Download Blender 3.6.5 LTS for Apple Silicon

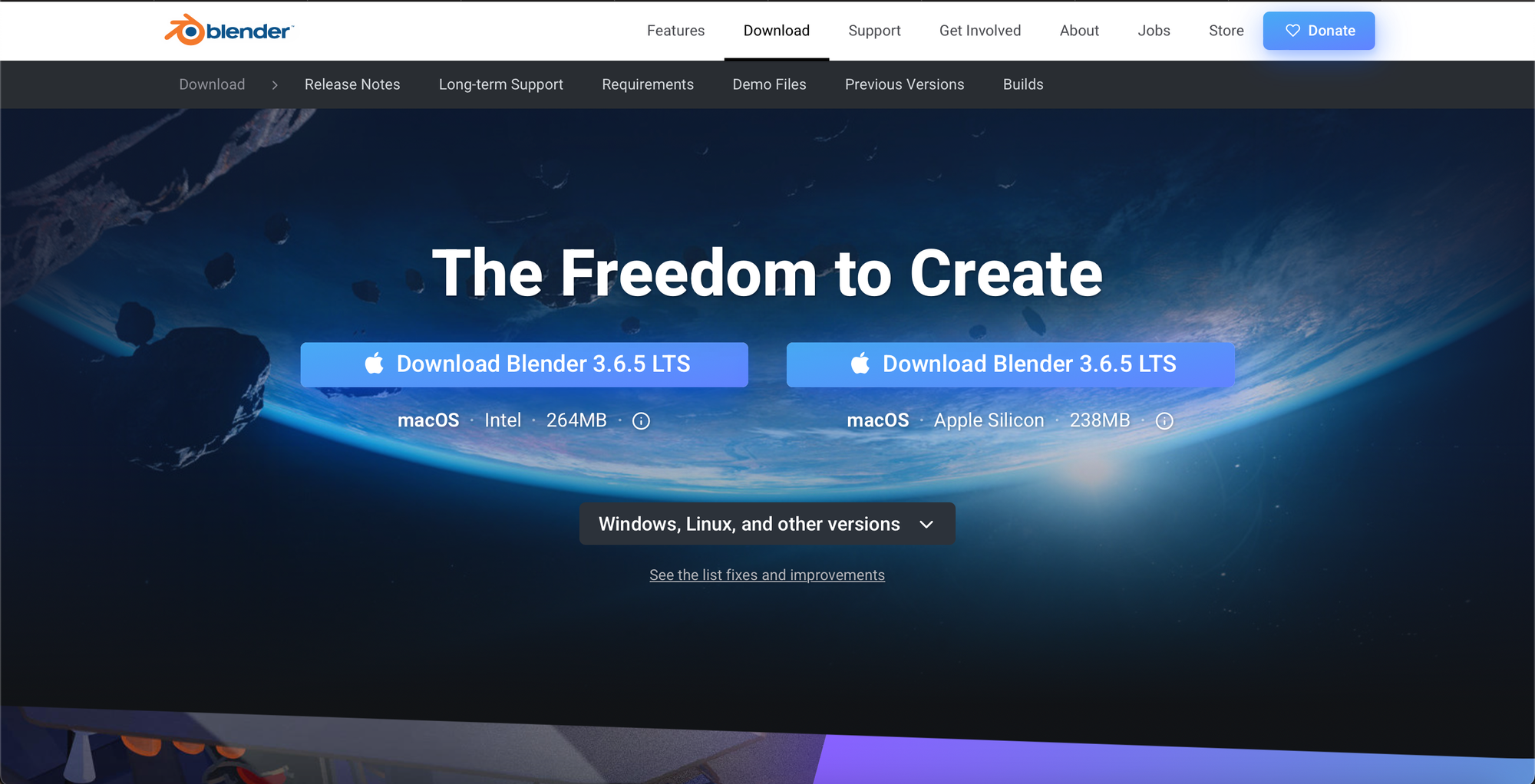click(1011, 364)
